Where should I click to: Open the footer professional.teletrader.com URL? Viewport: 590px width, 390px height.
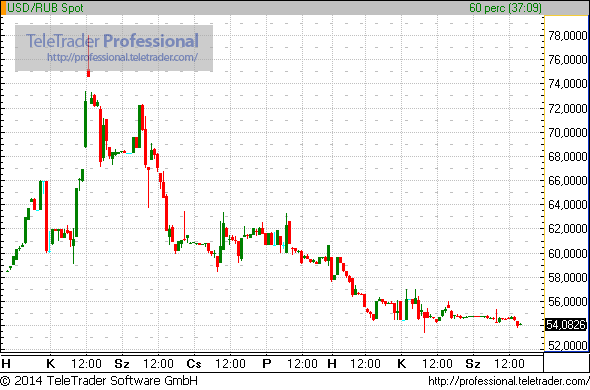[x=509, y=381]
